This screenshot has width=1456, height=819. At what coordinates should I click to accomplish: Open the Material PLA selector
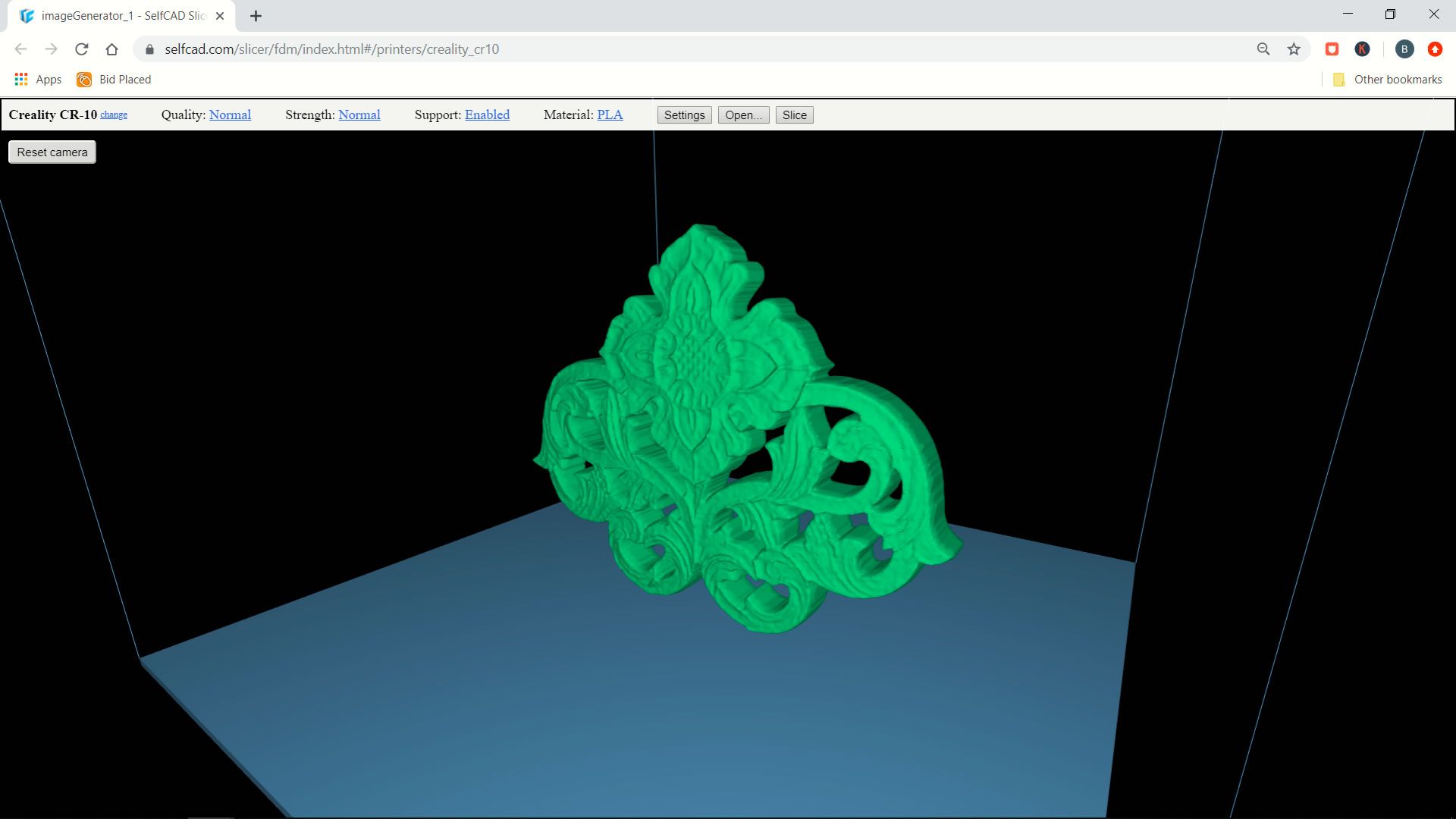(x=610, y=115)
